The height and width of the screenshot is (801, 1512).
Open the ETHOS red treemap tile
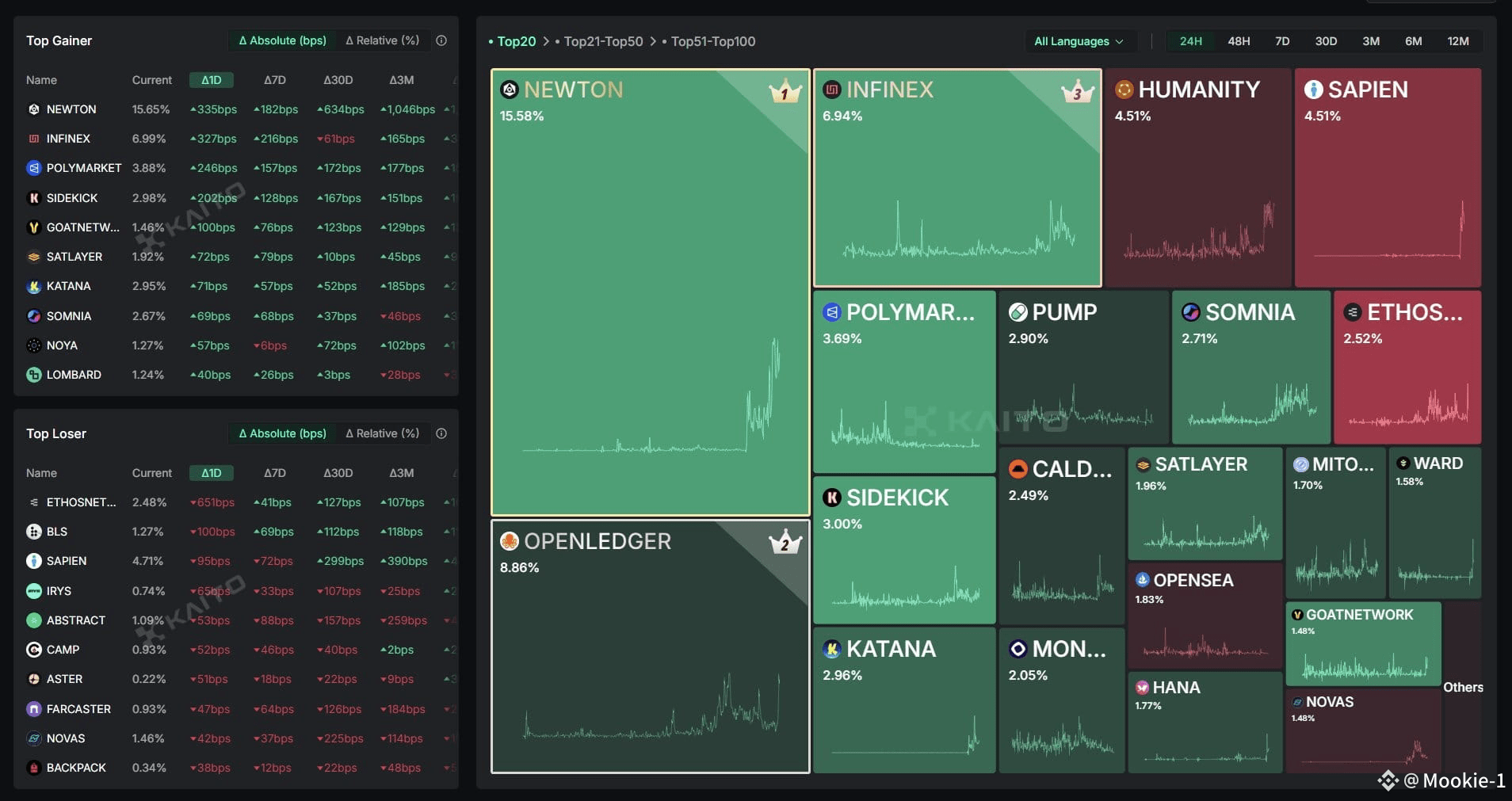(x=1407, y=368)
